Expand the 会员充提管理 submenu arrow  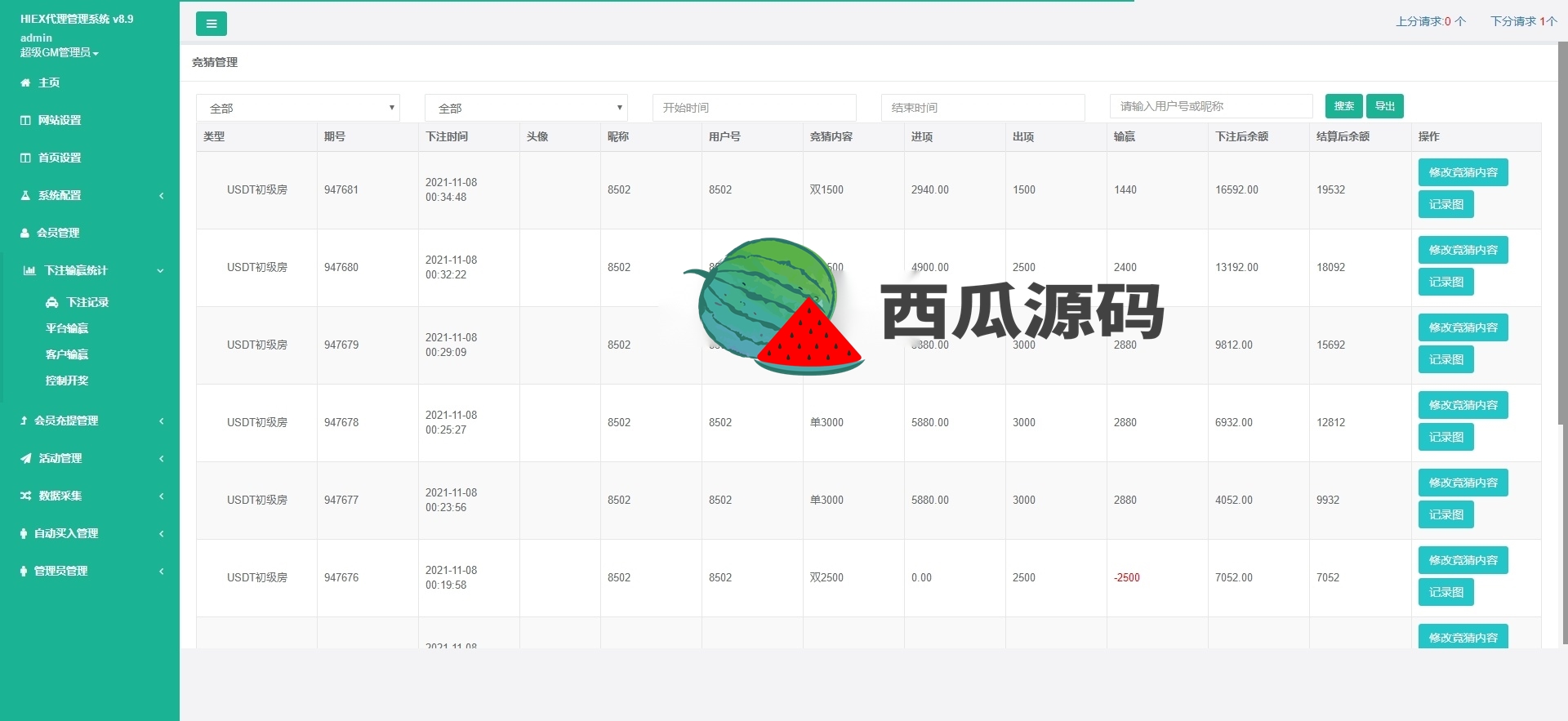[162, 421]
